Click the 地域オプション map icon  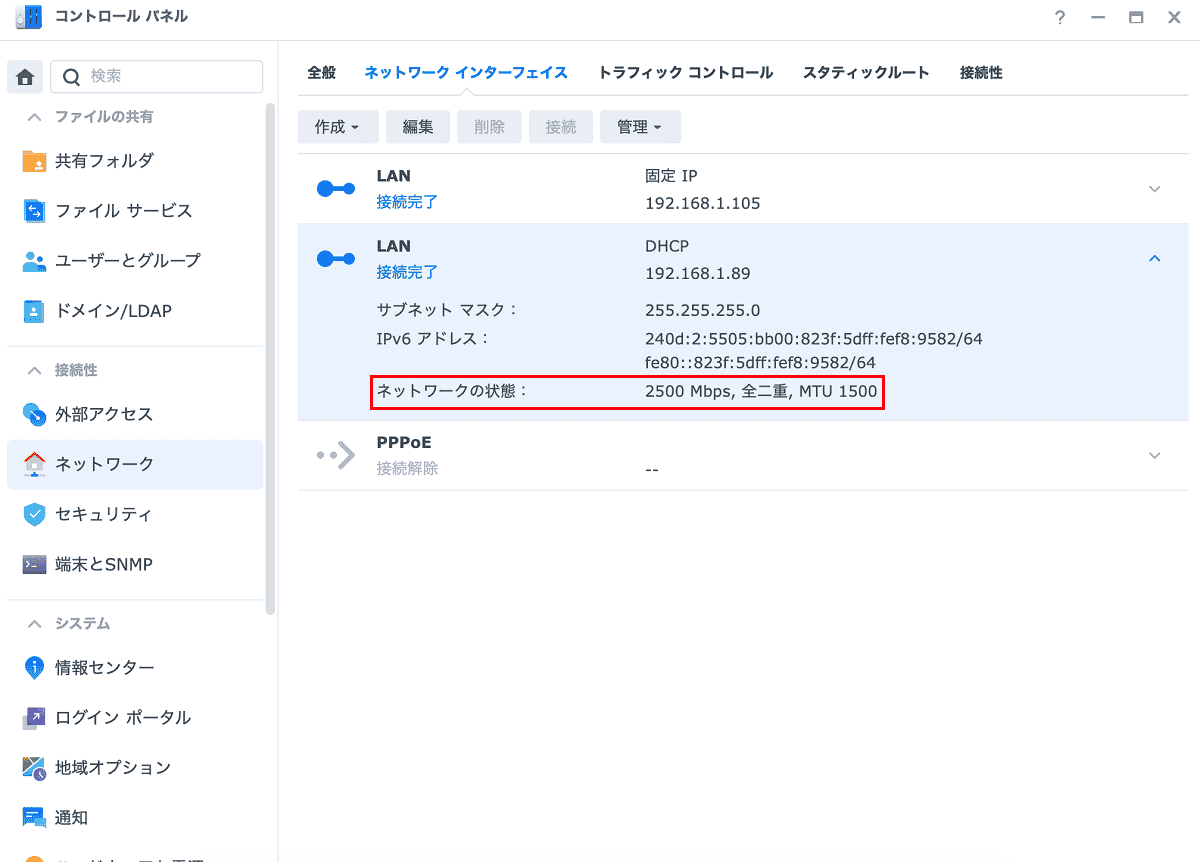[x=34, y=768]
